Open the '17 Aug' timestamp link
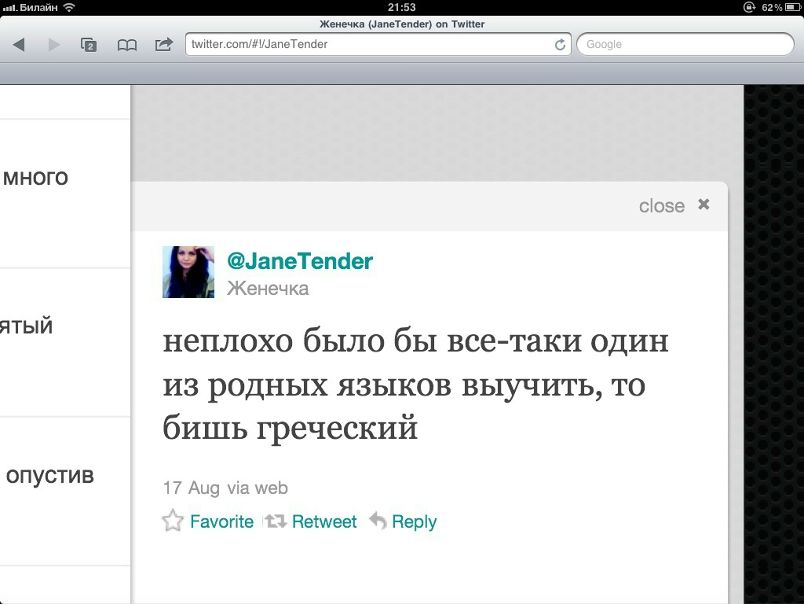 pos(191,488)
